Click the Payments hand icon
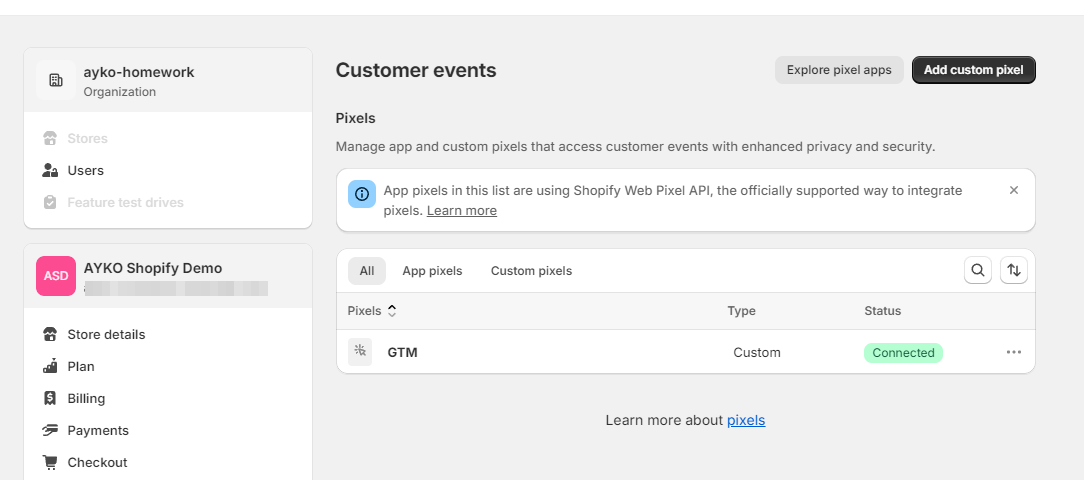 click(x=50, y=430)
